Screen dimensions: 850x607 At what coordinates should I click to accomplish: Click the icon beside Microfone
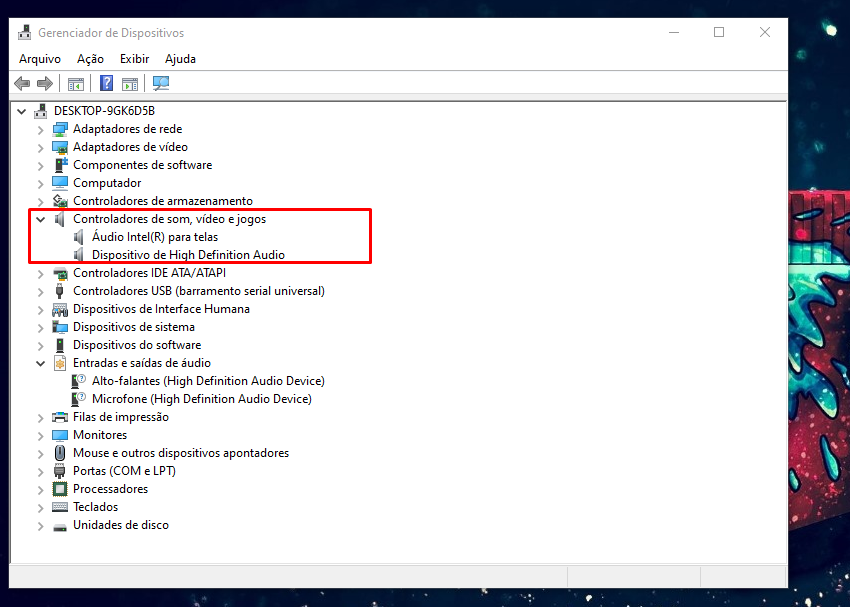tap(79, 398)
